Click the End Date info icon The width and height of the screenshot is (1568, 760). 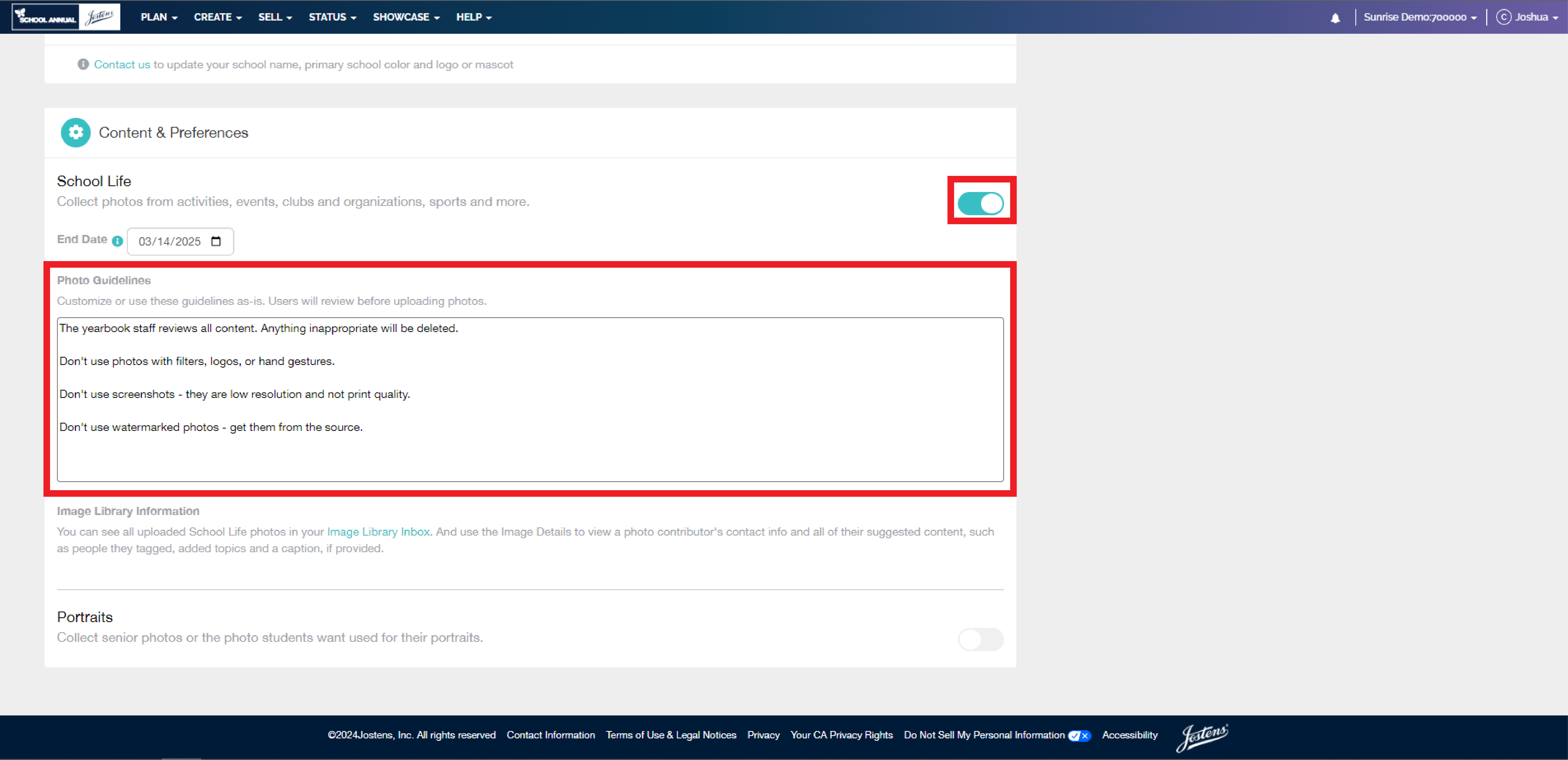[117, 242]
